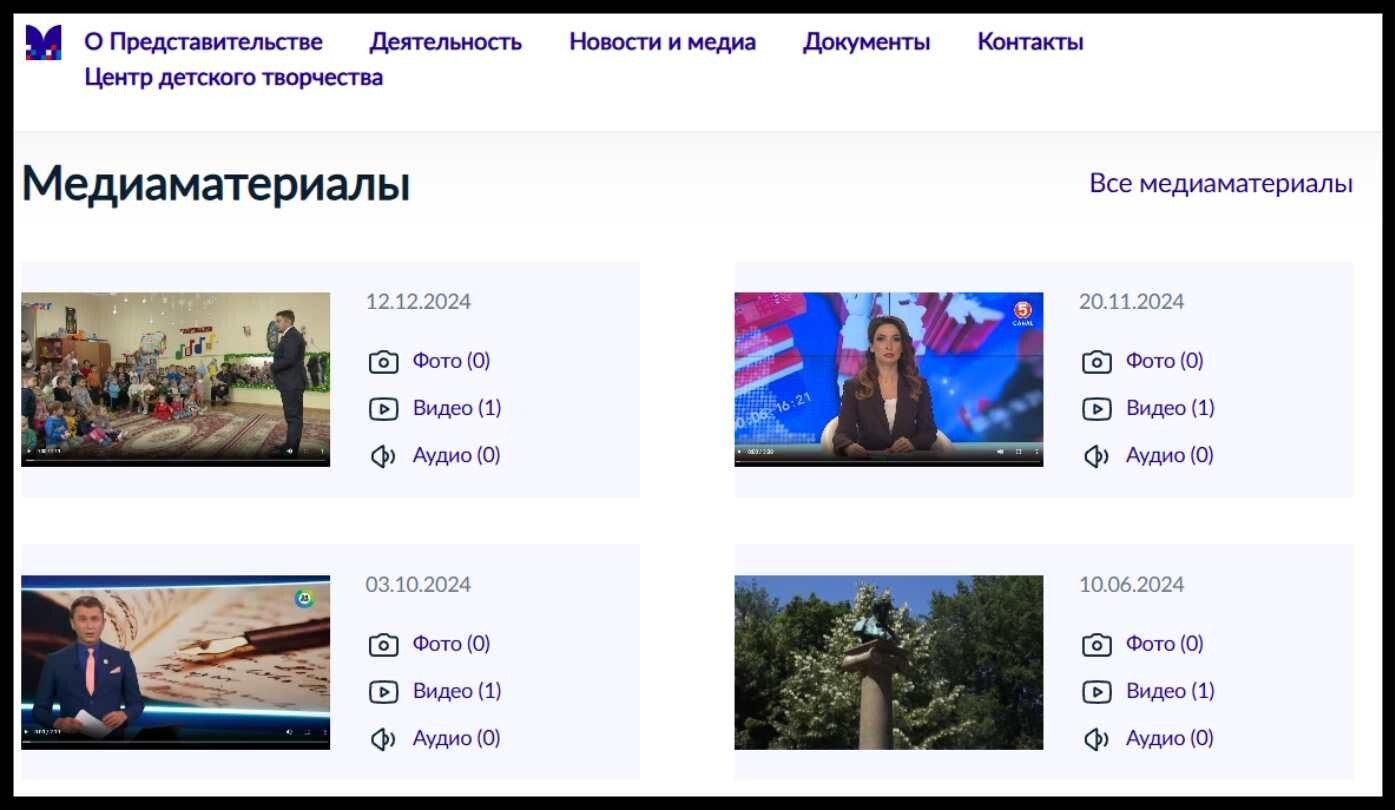Open the О Представительстве menu
The width and height of the screenshot is (1395, 810).
(203, 42)
